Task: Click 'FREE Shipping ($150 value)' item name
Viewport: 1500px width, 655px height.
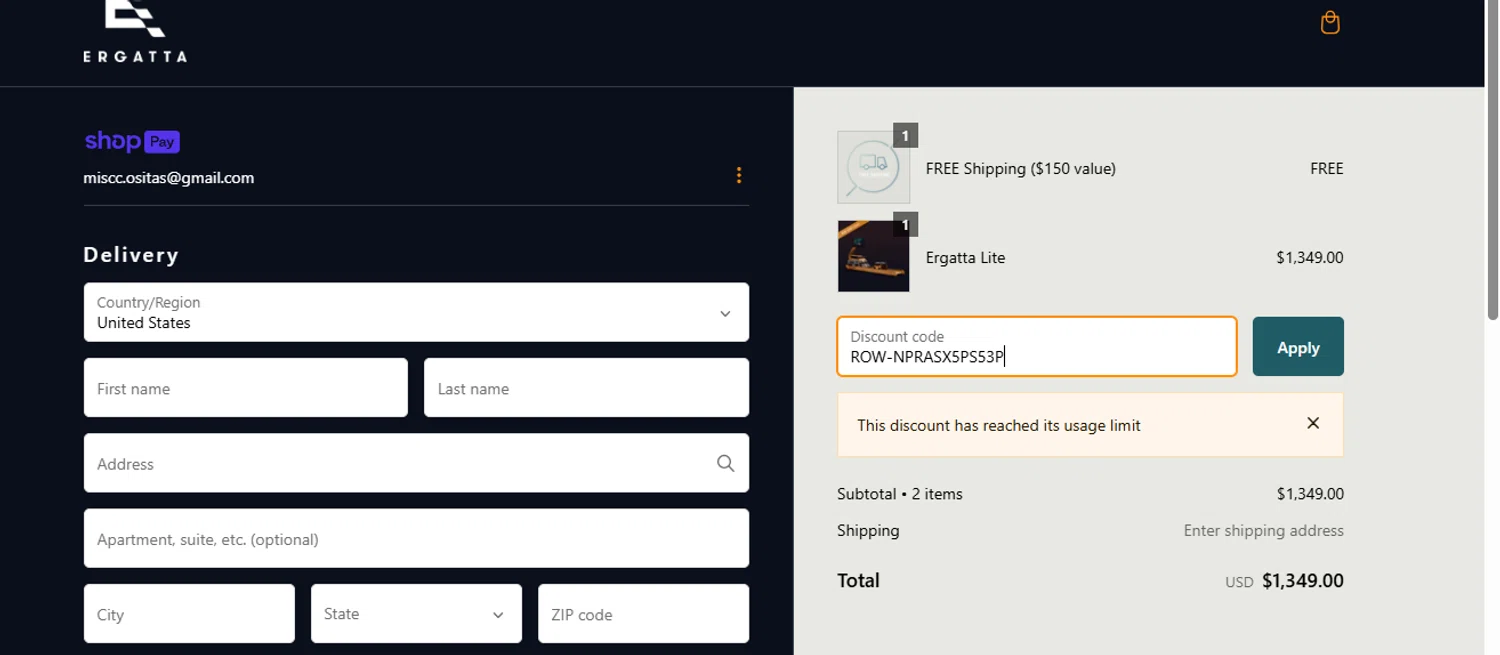Action: [x=1020, y=168]
